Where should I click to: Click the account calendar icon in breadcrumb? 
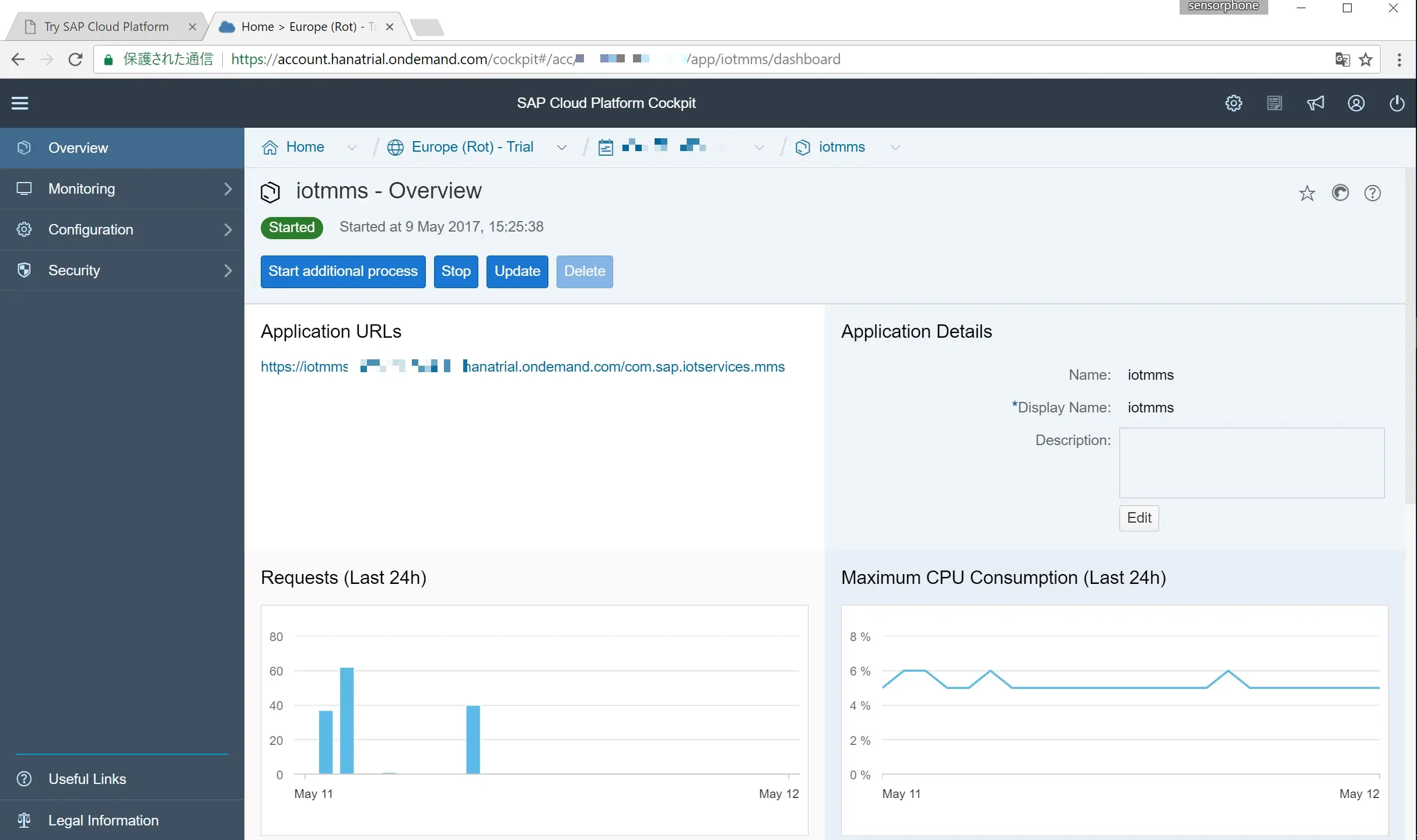[606, 148]
